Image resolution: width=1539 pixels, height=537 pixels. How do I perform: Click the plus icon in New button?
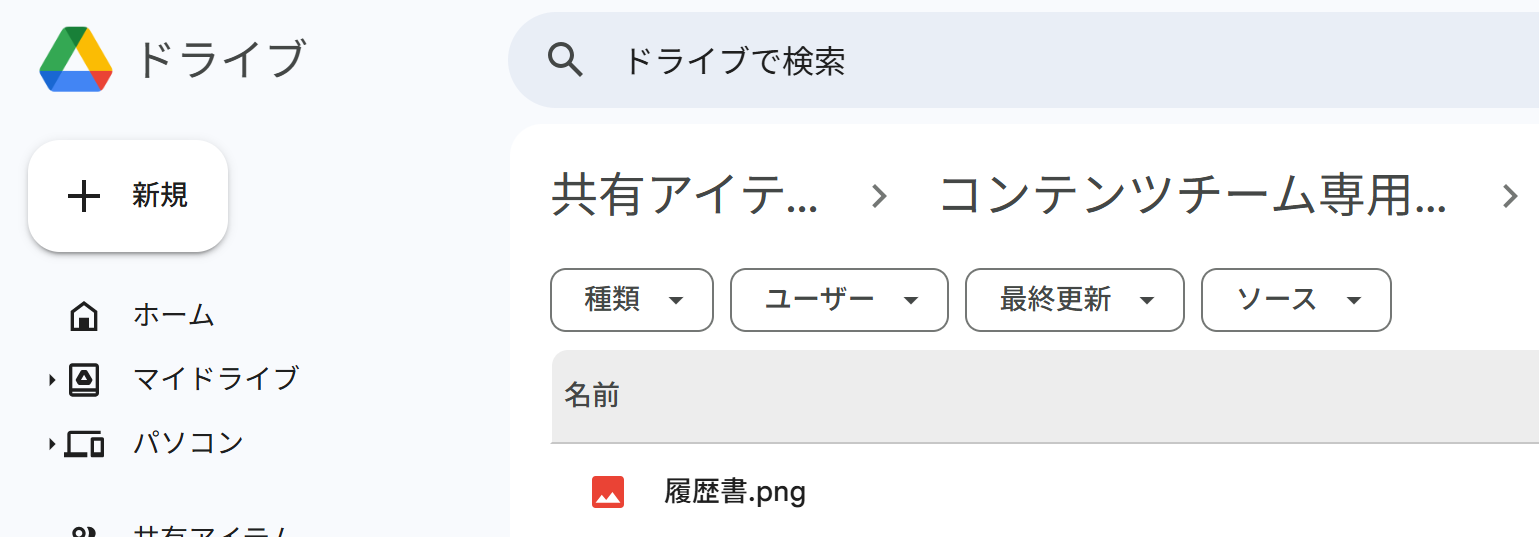point(84,196)
